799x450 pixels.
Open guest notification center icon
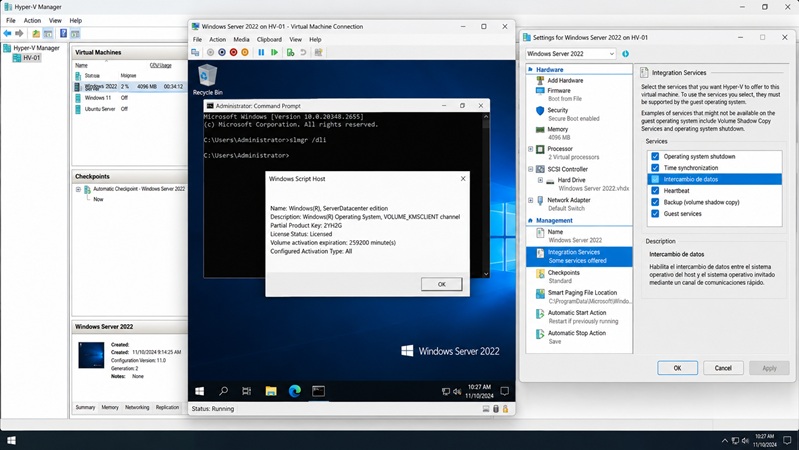504,391
